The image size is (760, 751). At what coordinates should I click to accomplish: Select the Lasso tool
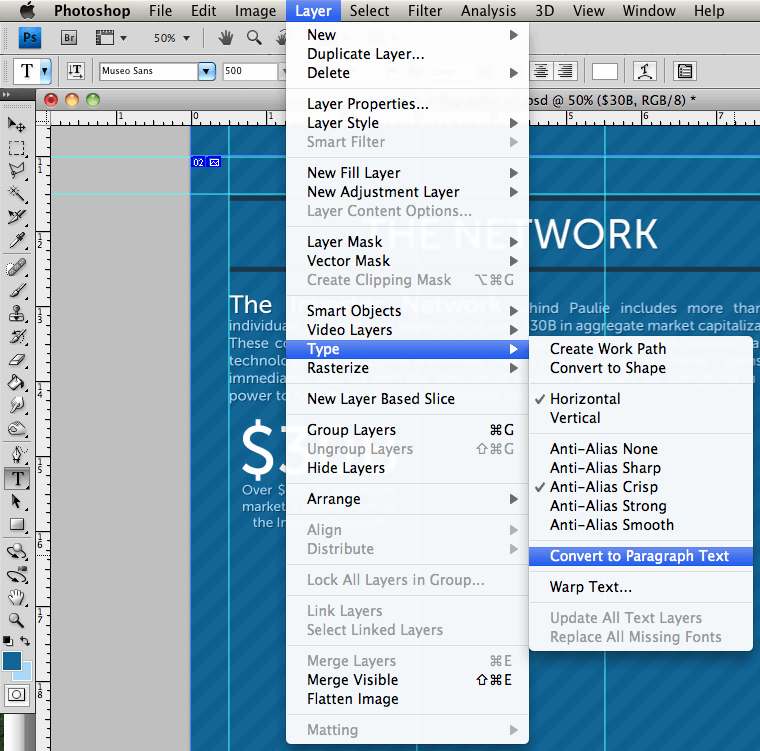coord(16,171)
